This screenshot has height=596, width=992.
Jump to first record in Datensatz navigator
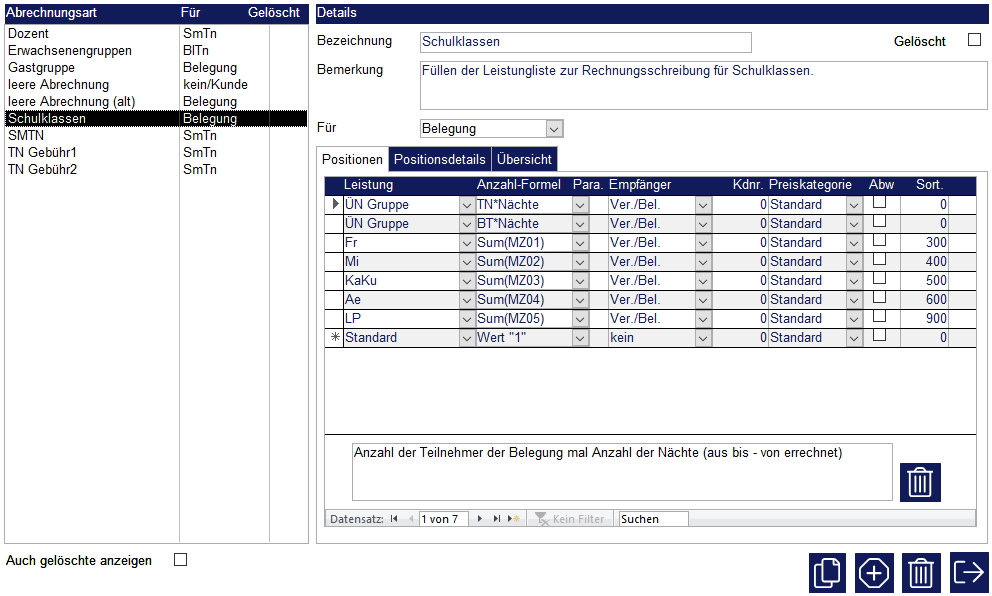(x=394, y=519)
